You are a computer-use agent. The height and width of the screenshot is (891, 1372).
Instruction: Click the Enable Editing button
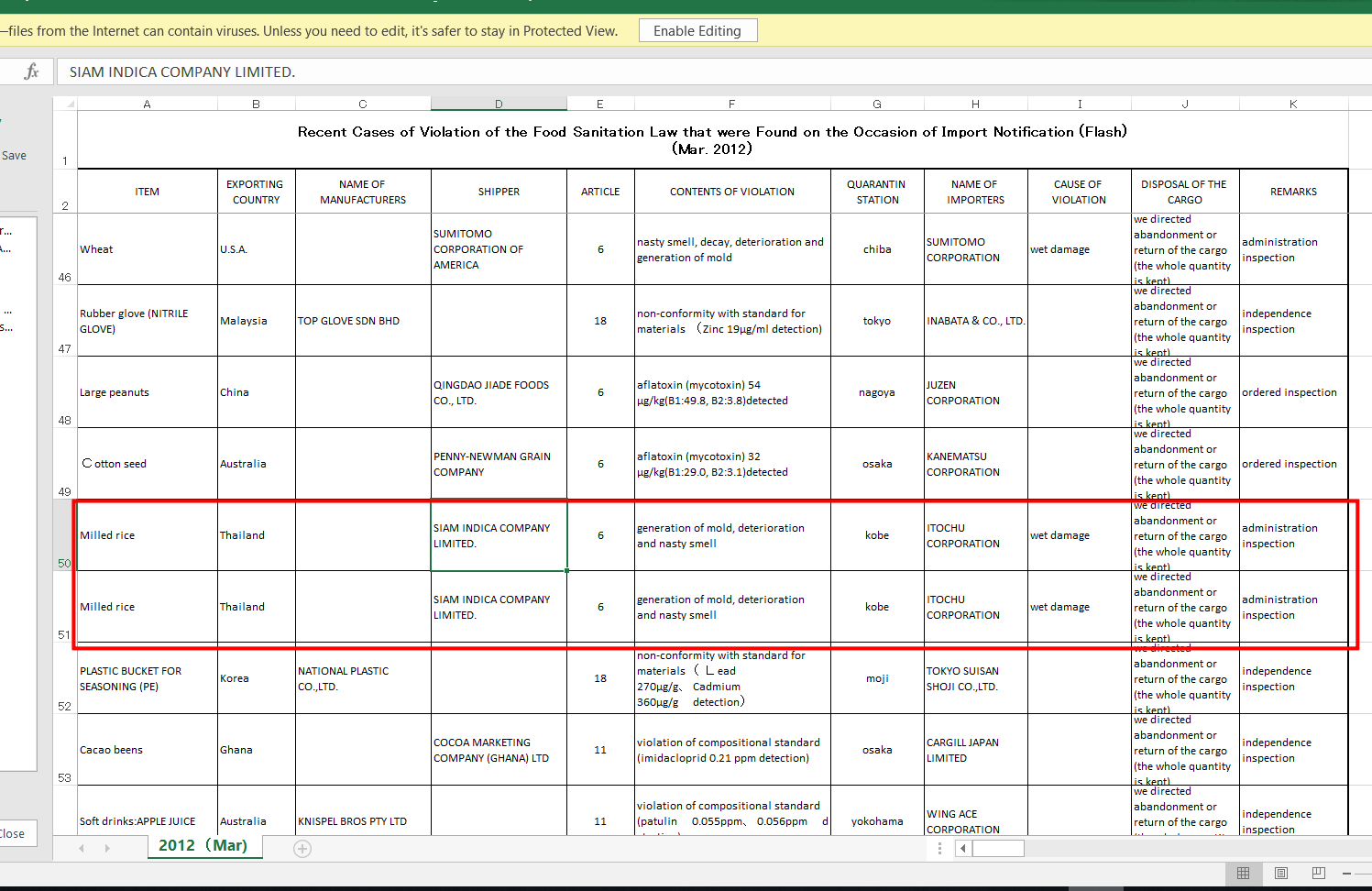[x=697, y=31]
